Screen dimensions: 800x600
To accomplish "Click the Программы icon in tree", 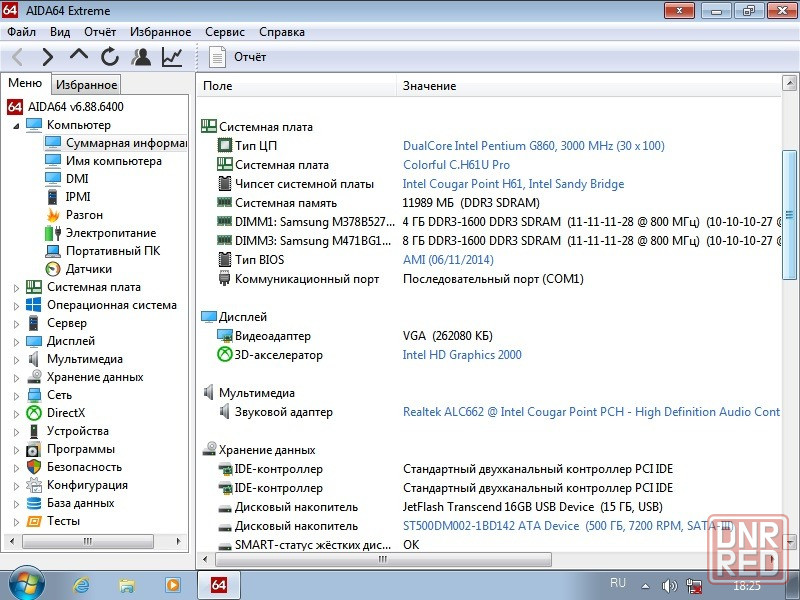I will point(34,449).
